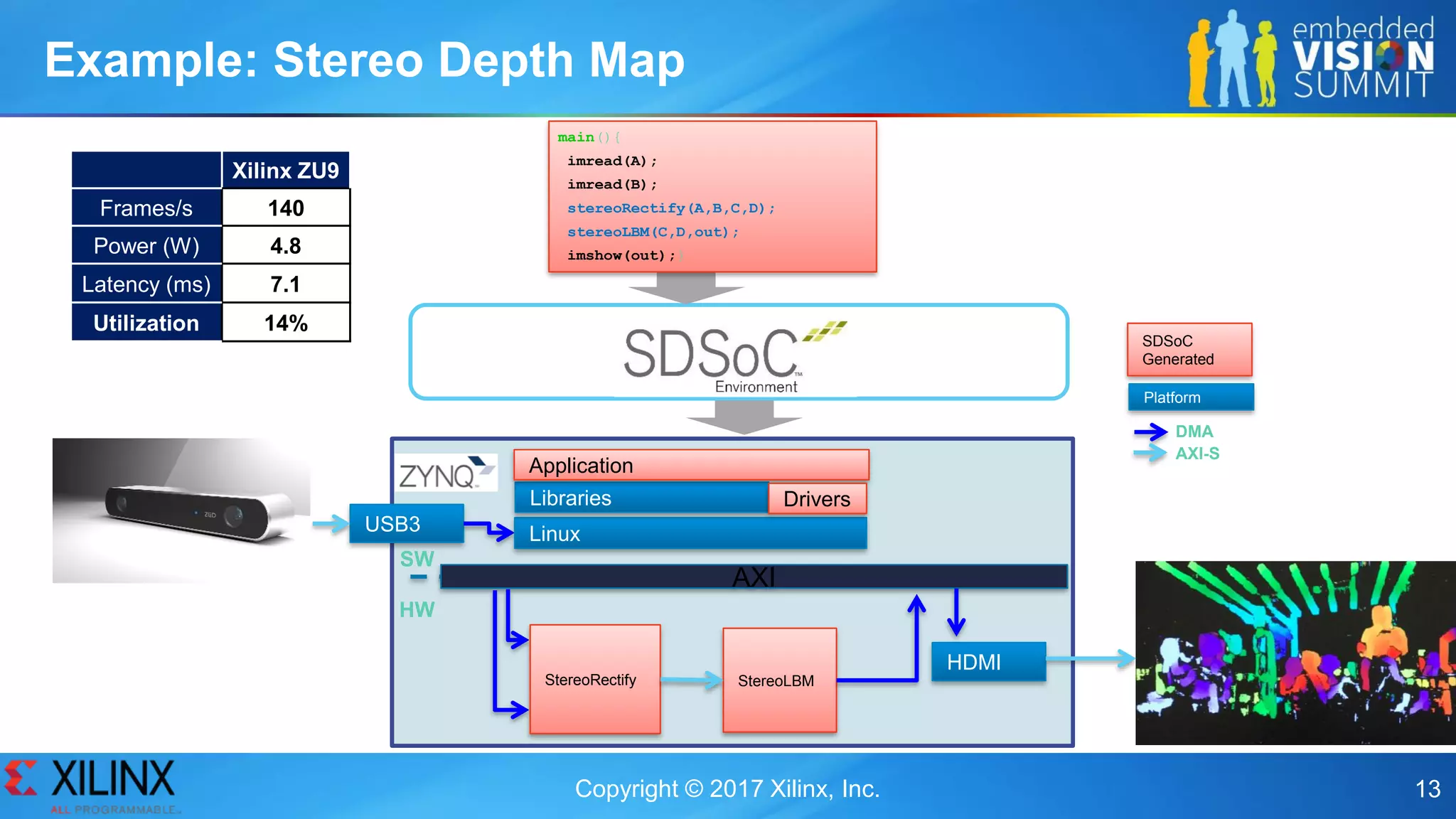Click the USB3 block
Viewport: 1456px width, 819px height.
coord(406,524)
